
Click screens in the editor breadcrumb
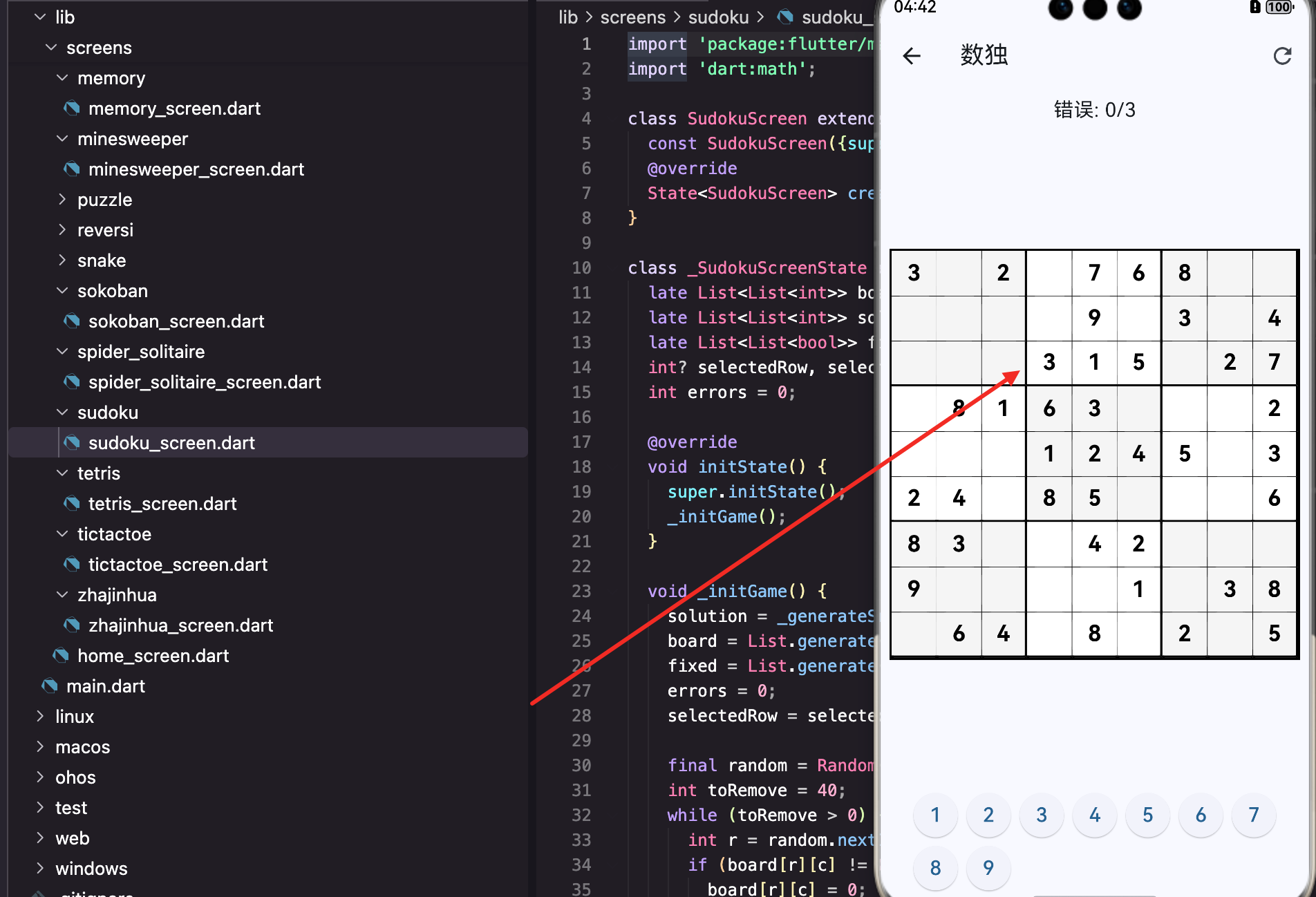pos(633,17)
